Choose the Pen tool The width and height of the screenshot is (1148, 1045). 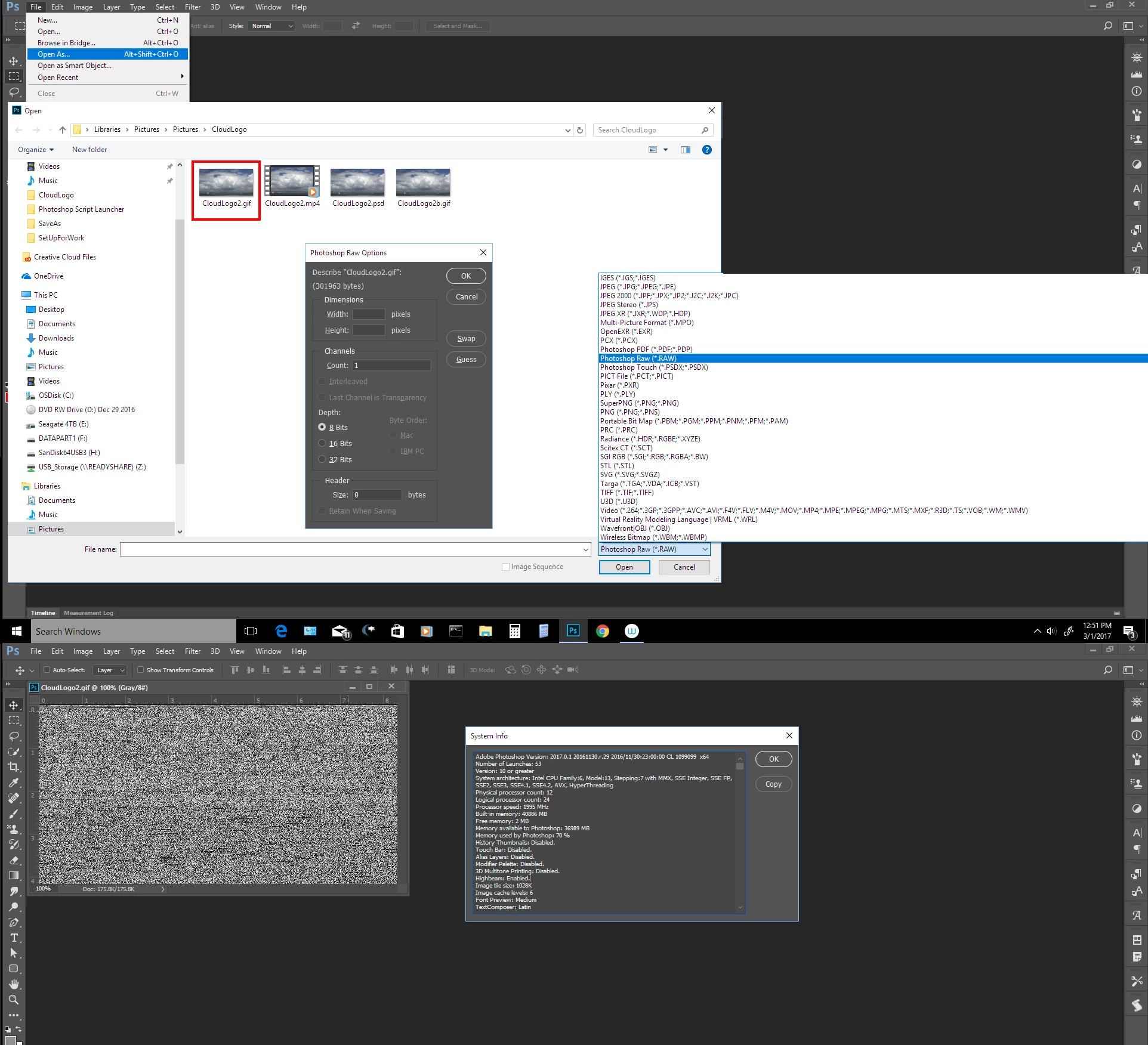[x=14, y=922]
